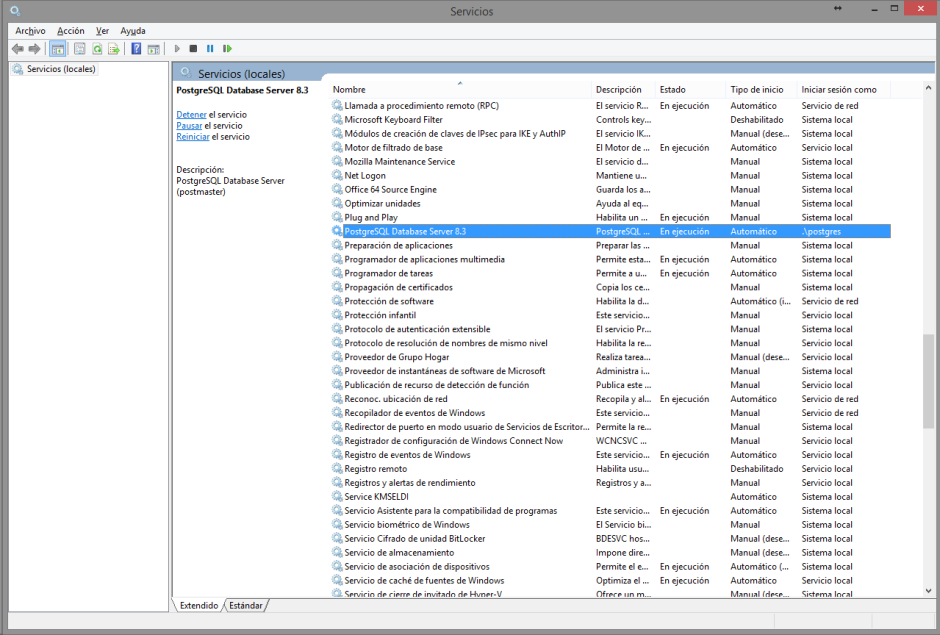Sort by the Tipo de inicio column header

pos(757,90)
